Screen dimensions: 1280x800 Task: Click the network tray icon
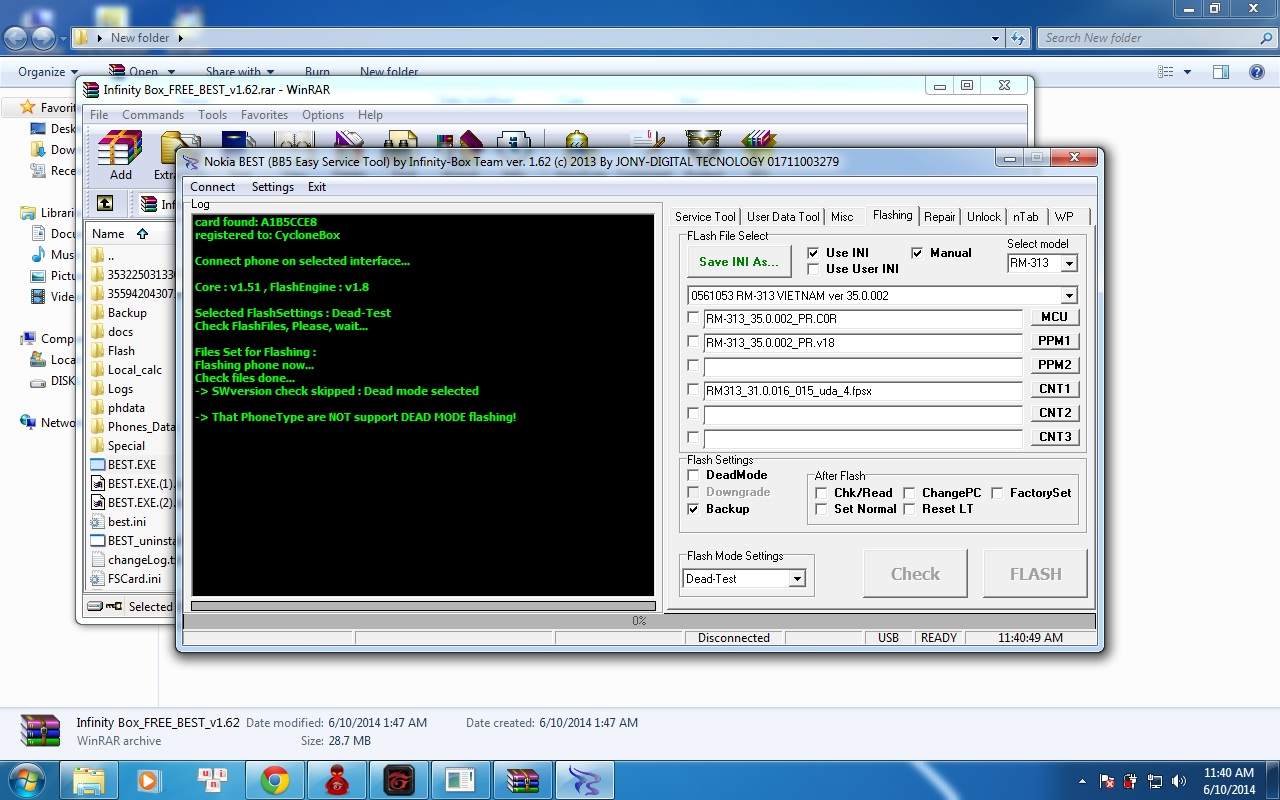pos(1155,781)
